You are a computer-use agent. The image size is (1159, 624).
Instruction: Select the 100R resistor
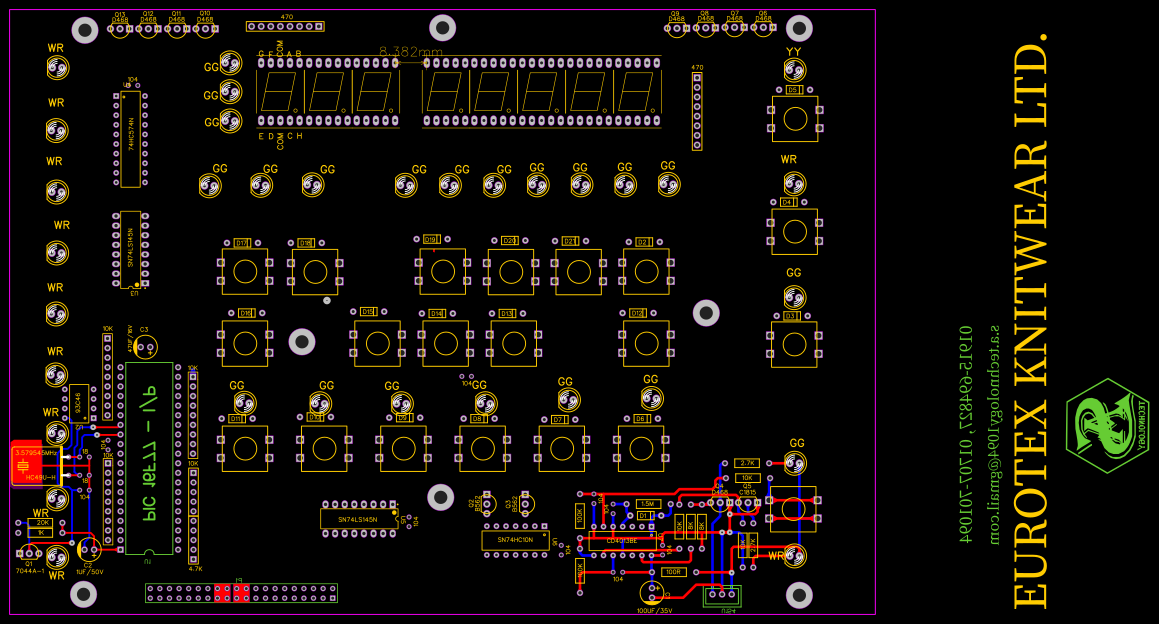point(673,572)
